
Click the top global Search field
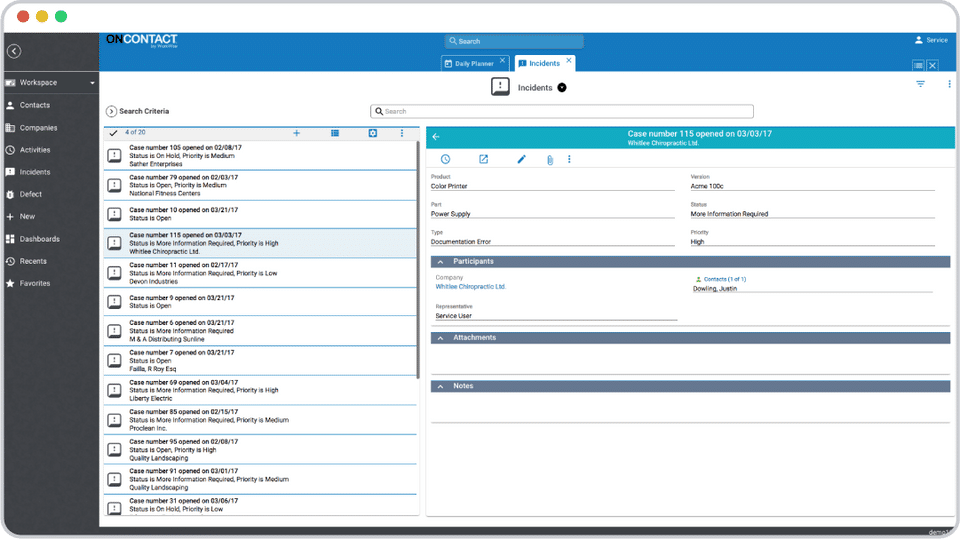click(x=514, y=41)
